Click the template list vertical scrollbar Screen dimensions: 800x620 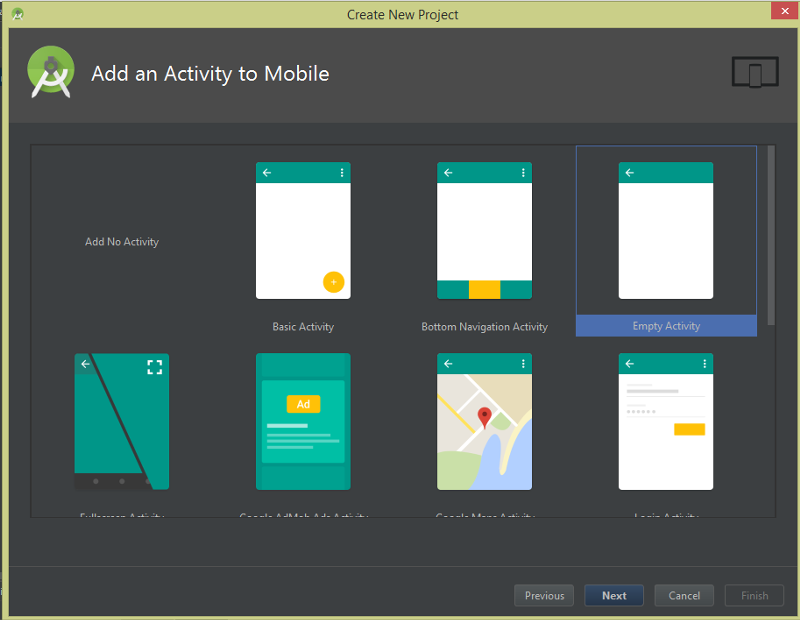(771, 235)
